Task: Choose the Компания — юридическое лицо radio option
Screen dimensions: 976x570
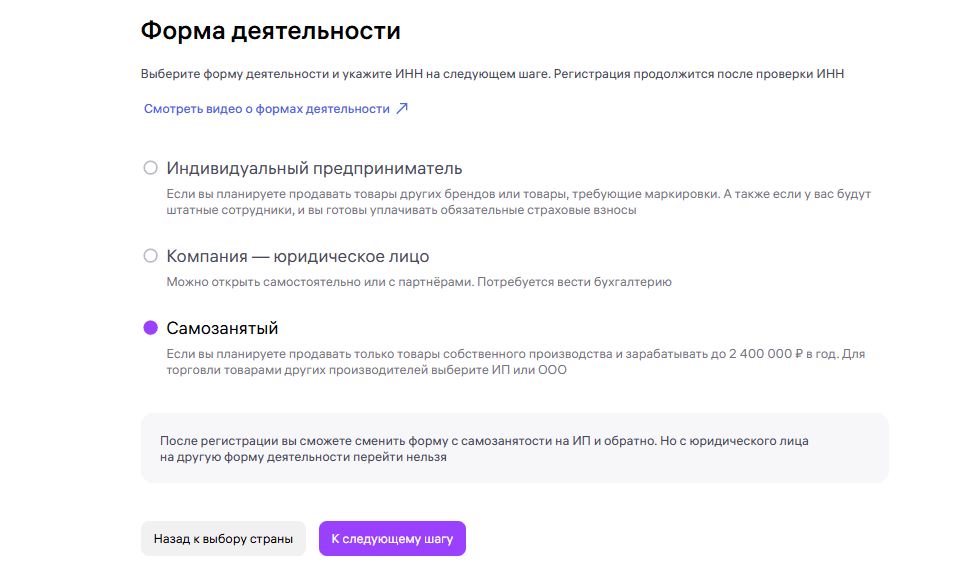Action: [151, 256]
